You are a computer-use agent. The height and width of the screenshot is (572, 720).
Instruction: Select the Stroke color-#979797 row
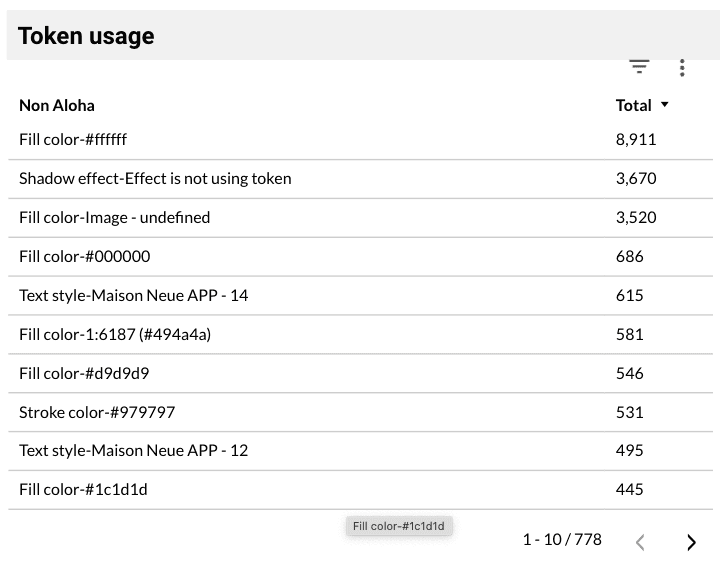97,412
